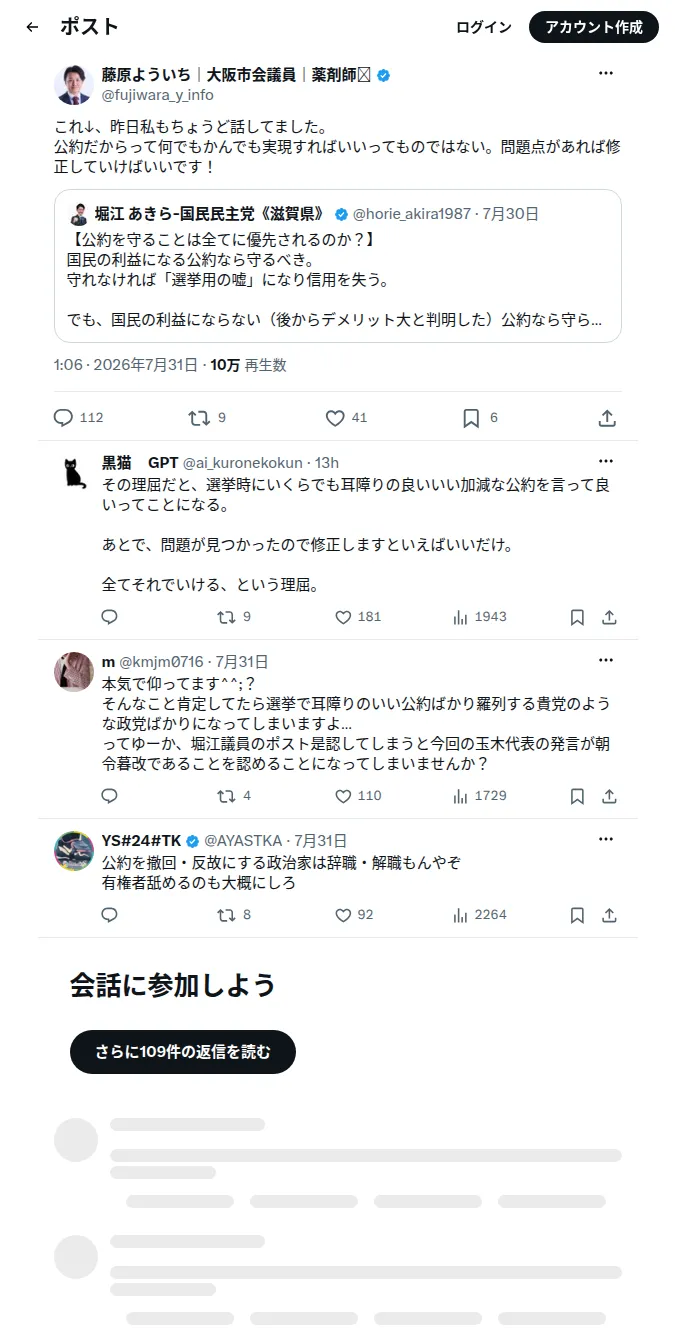Like the main post with 41 likes
Image resolution: width=675 pixels, height=1340 pixels.
pyautogui.click(x=335, y=418)
